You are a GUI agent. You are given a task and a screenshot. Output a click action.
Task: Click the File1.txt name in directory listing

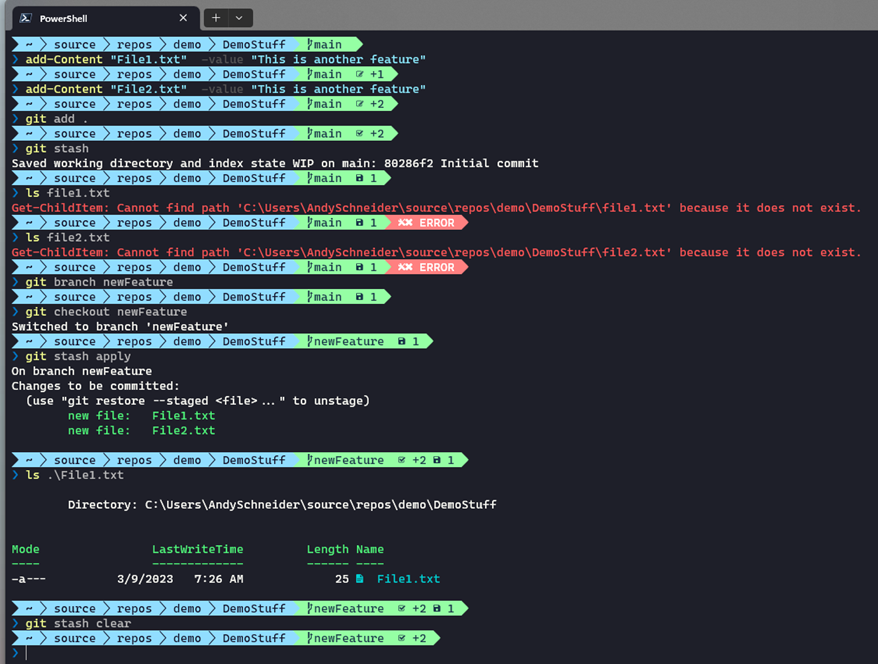[408, 579]
